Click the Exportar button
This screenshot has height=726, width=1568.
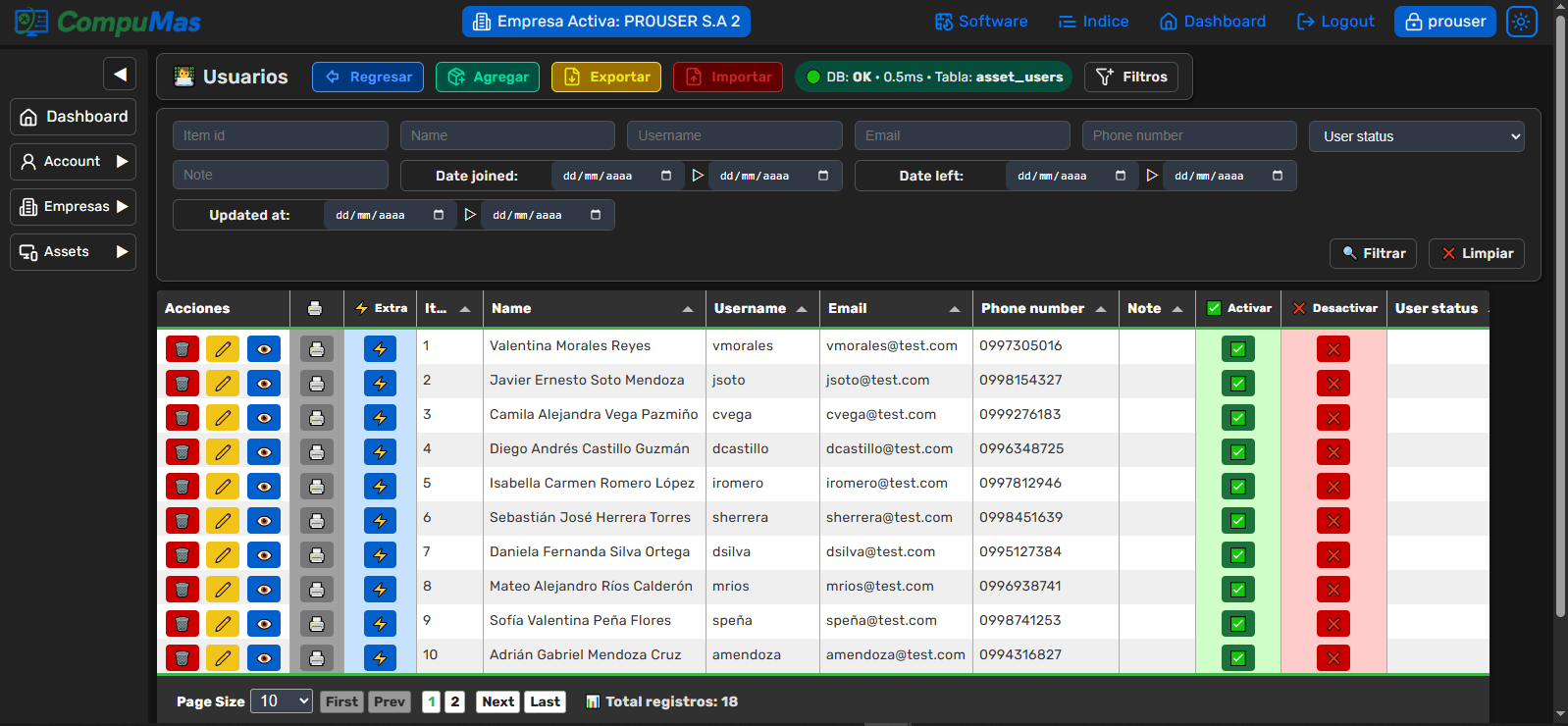click(x=606, y=78)
